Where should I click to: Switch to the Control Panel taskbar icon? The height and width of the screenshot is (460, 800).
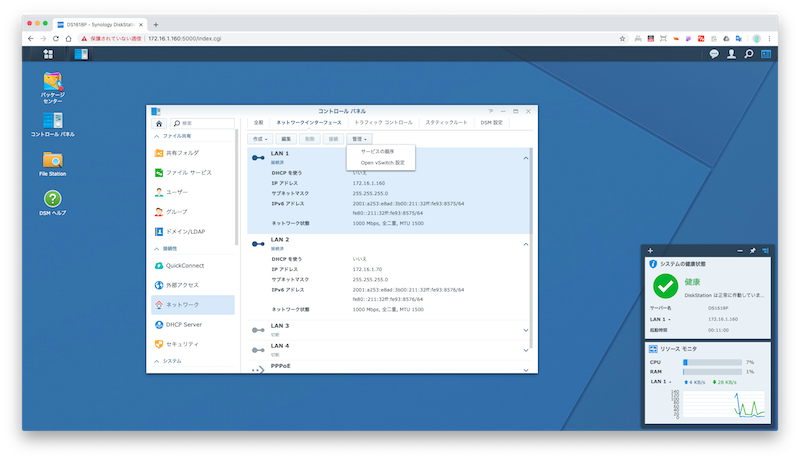click(x=81, y=54)
